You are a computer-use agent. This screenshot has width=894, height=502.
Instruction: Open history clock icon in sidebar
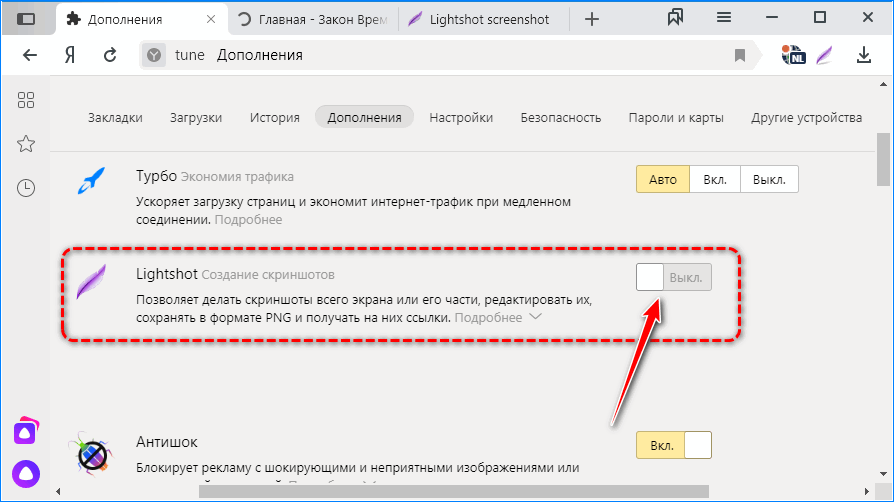point(26,188)
